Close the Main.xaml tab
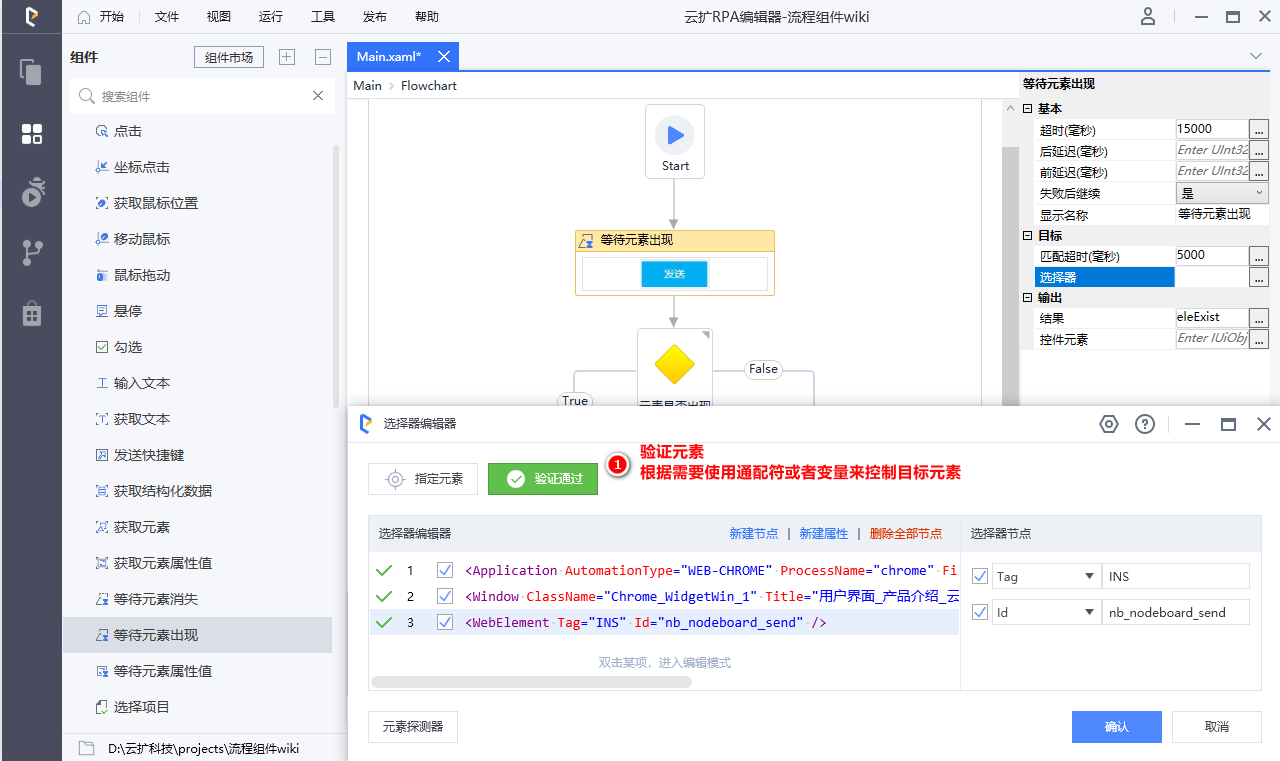The height and width of the screenshot is (761, 1280). pyautogui.click(x=444, y=57)
